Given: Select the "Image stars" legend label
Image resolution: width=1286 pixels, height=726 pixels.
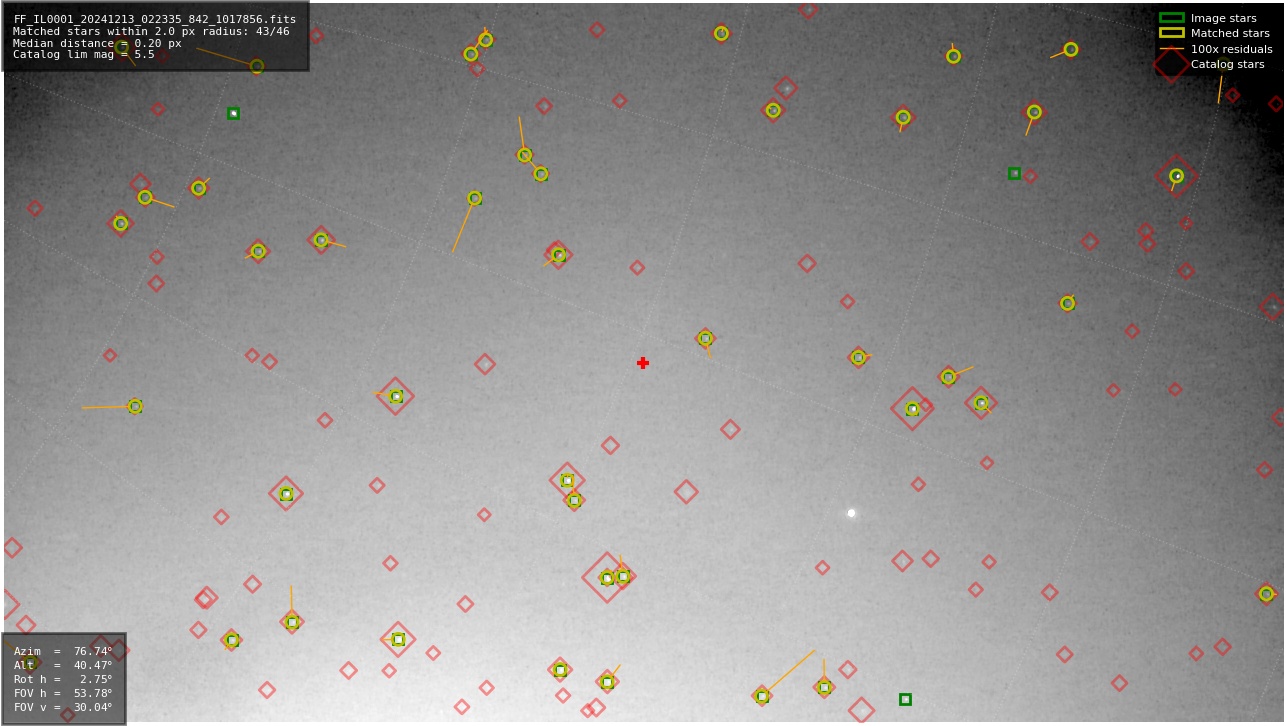Looking at the screenshot, I should click(1223, 18).
